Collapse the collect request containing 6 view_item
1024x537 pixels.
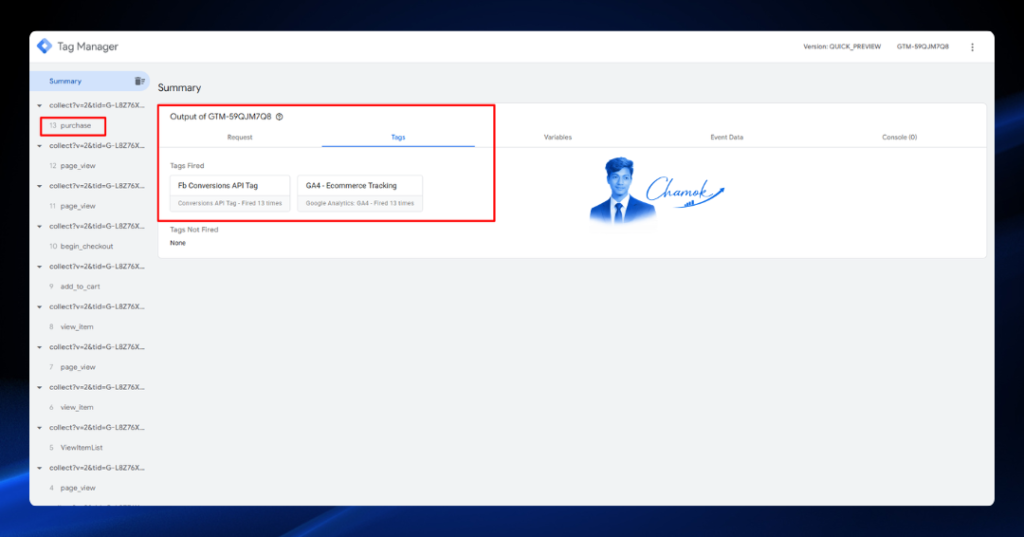39,387
